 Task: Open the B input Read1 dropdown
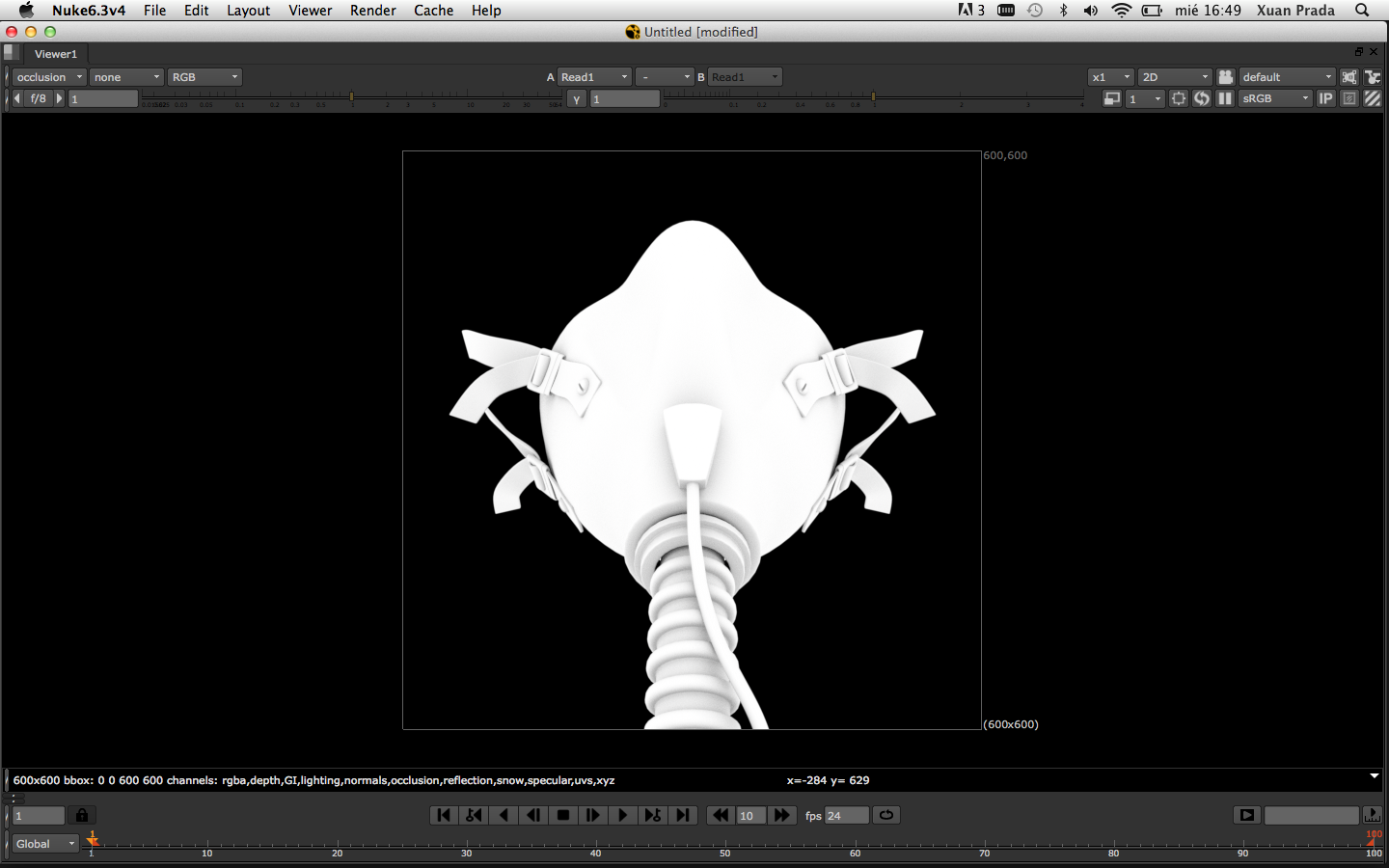[745, 77]
